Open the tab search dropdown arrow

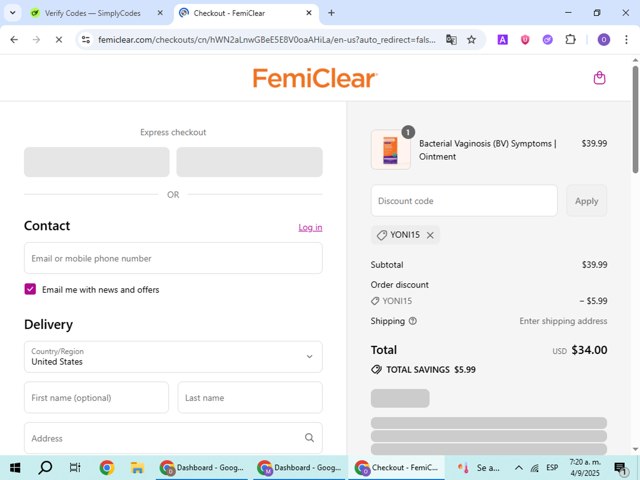click(x=13, y=13)
